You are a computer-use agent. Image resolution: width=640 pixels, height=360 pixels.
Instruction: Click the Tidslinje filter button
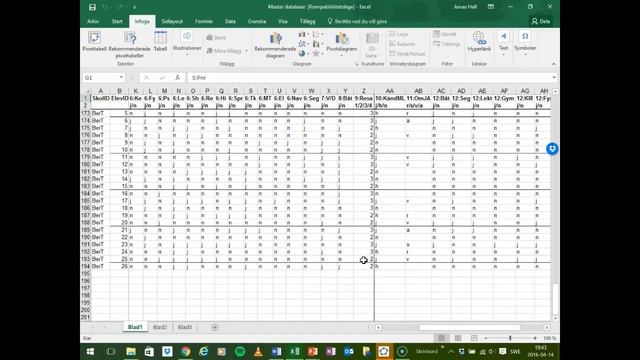pos(447,44)
